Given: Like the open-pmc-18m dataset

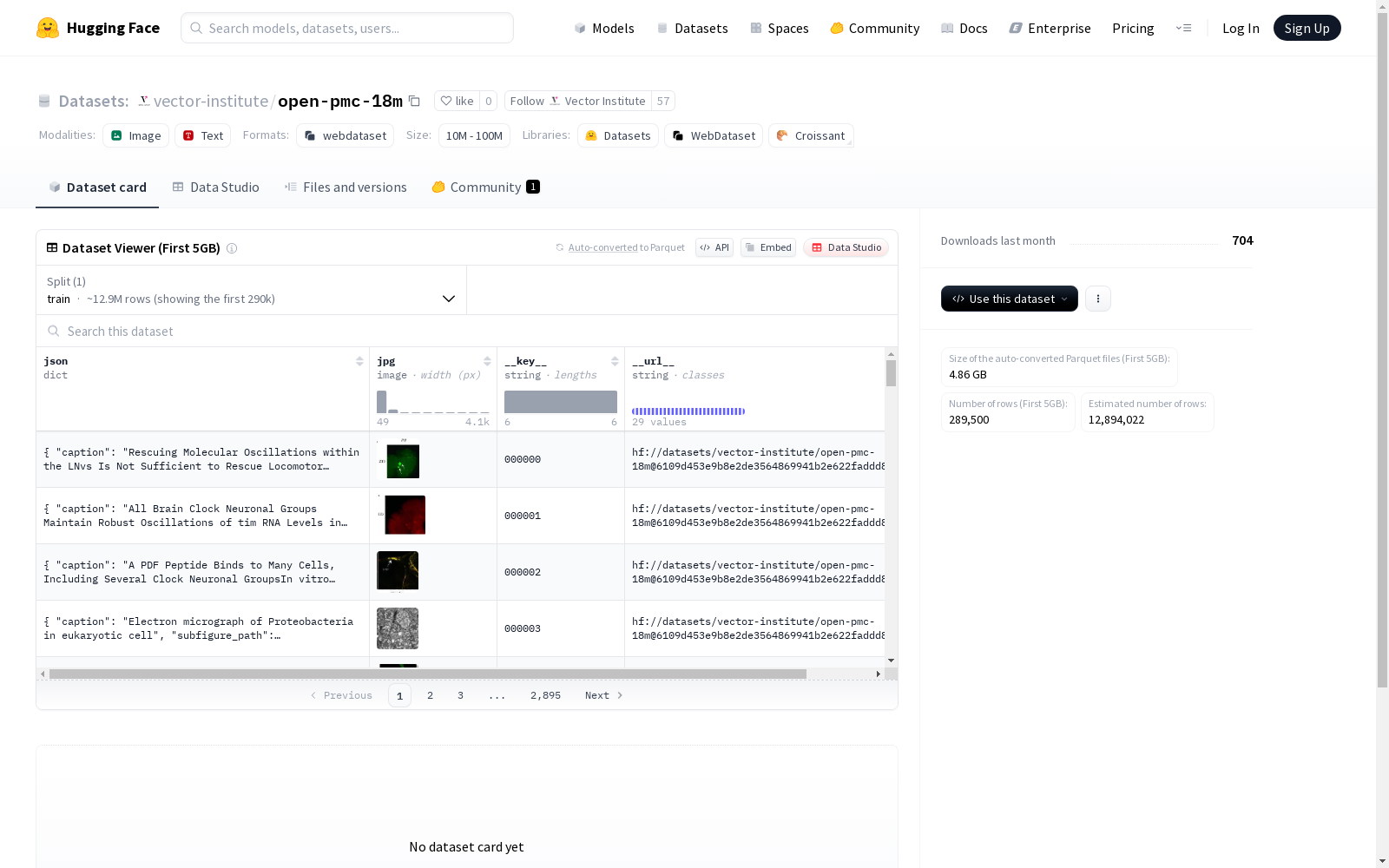Looking at the screenshot, I should pos(457,102).
